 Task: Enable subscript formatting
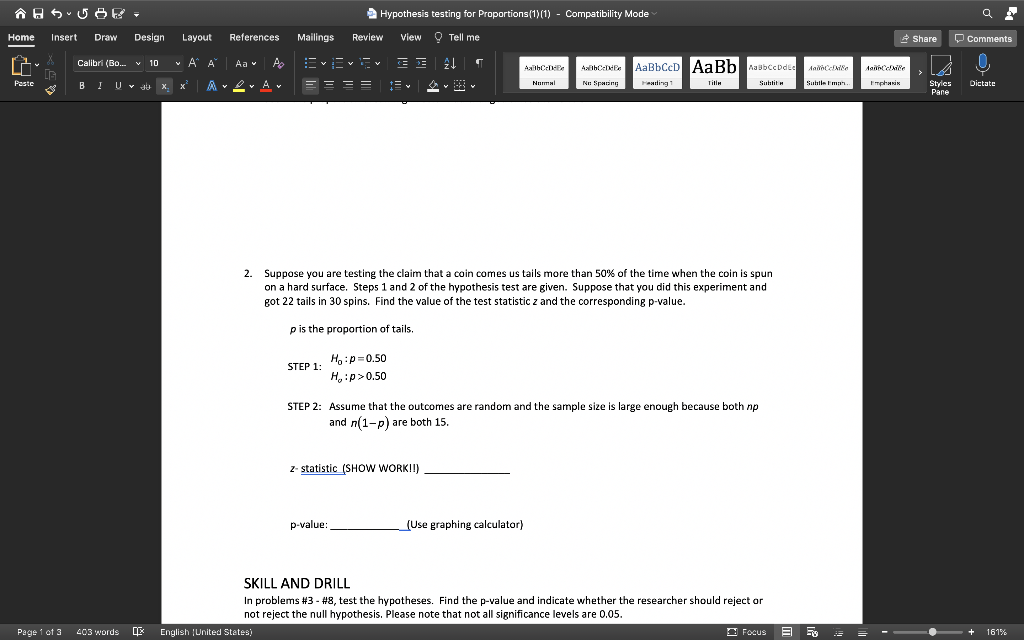pos(166,85)
